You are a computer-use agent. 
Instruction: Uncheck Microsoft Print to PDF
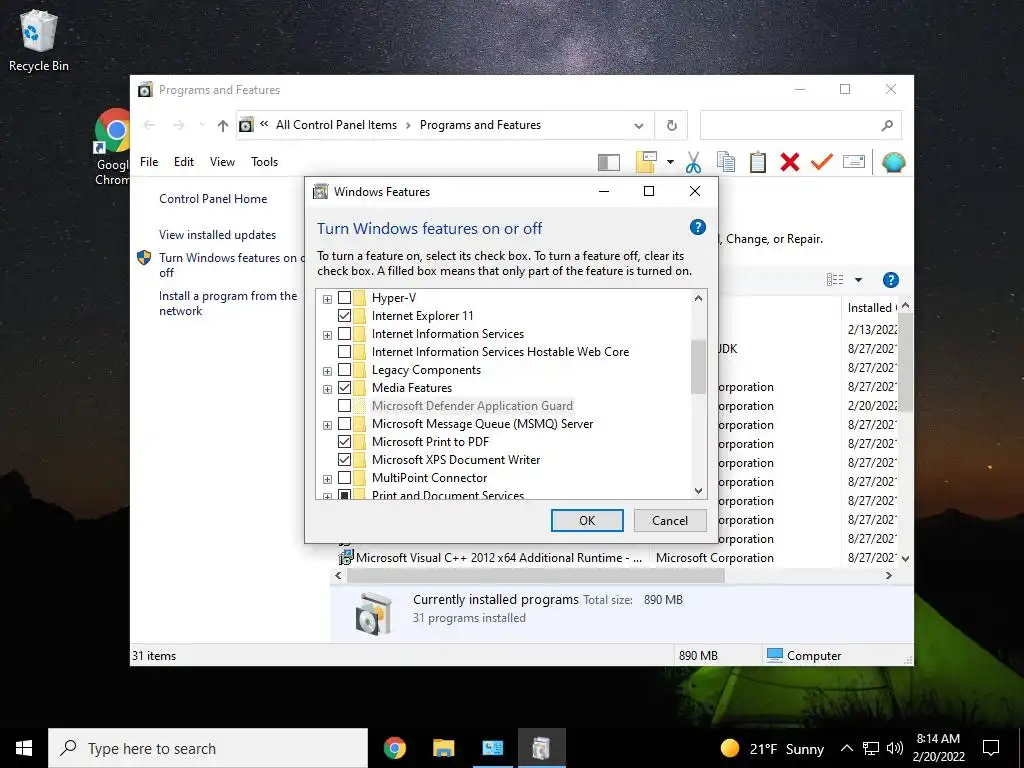pyautogui.click(x=344, y=441)
